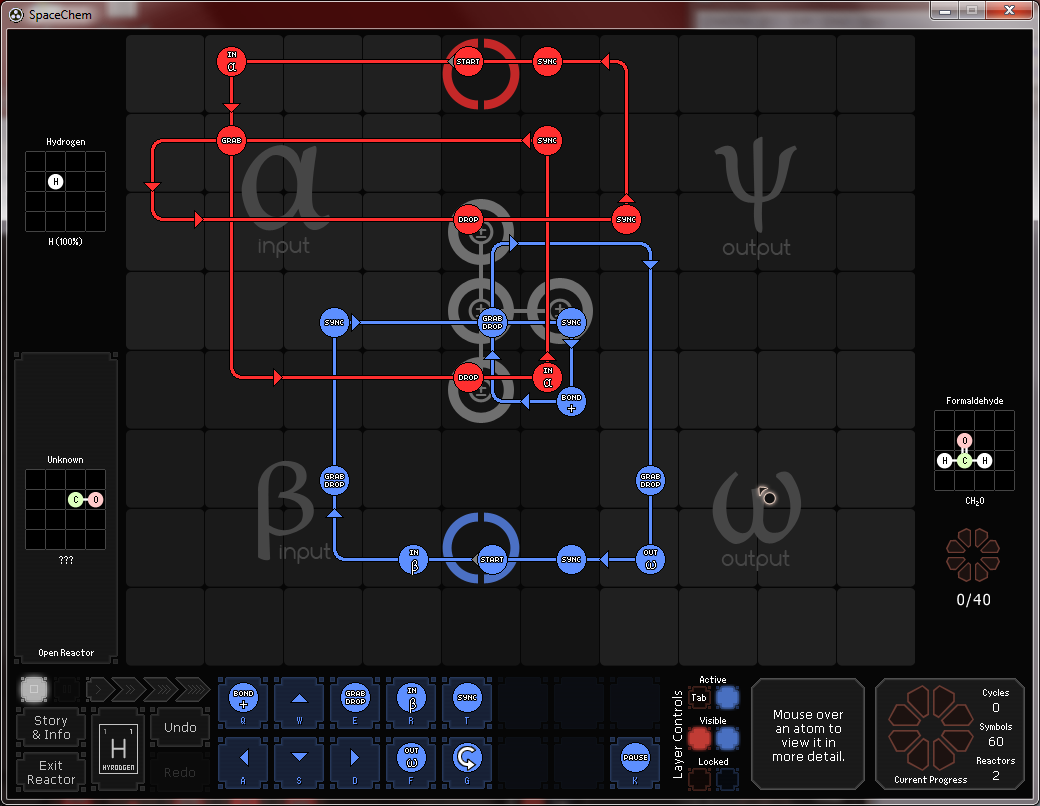Pick the Grab/Drop instruction tool
Viewport: 1040px width, 806px height.
click(355, 698)
